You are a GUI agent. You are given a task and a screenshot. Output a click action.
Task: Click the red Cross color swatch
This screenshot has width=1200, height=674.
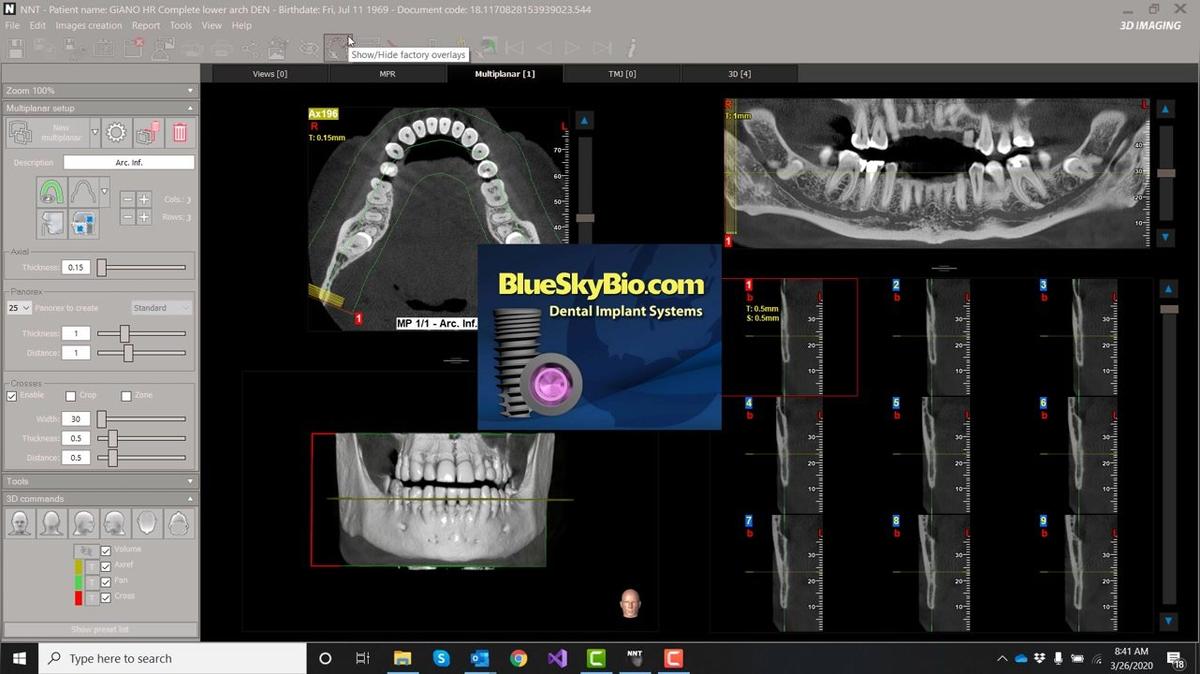tap(78, 597)
